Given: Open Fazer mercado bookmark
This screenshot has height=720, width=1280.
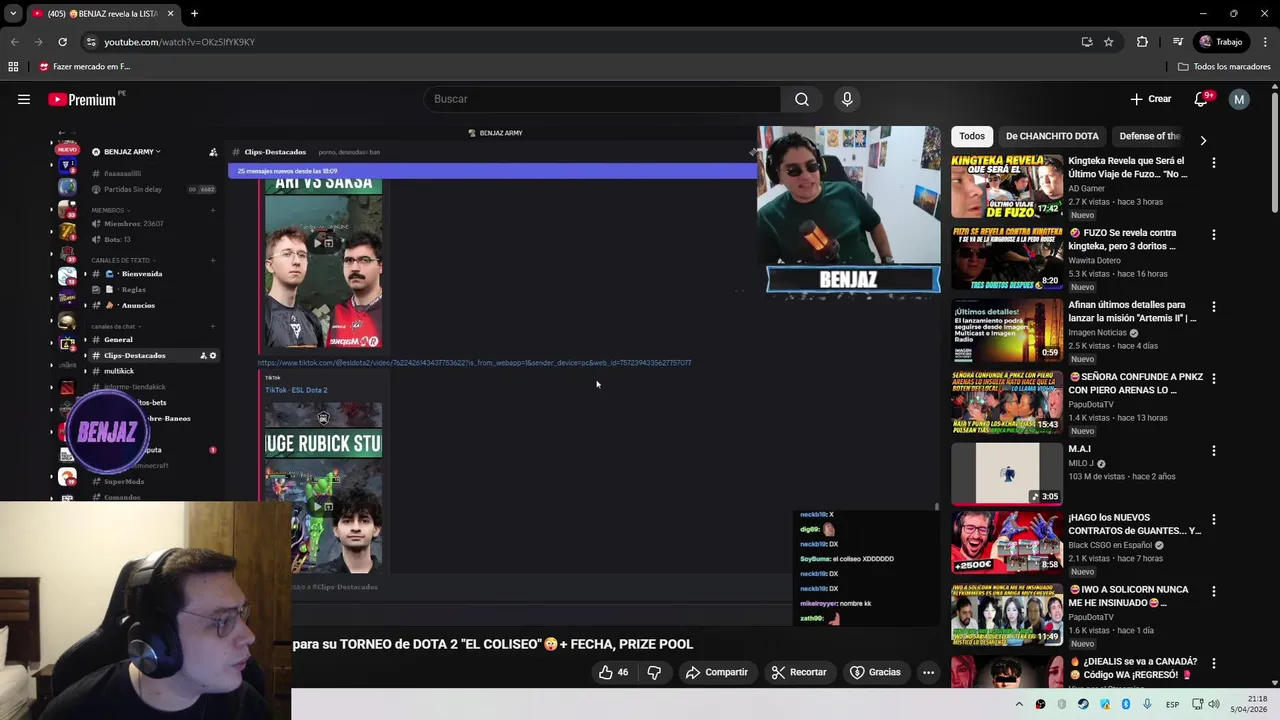Looking at the screenshot, I should point(84,67).
